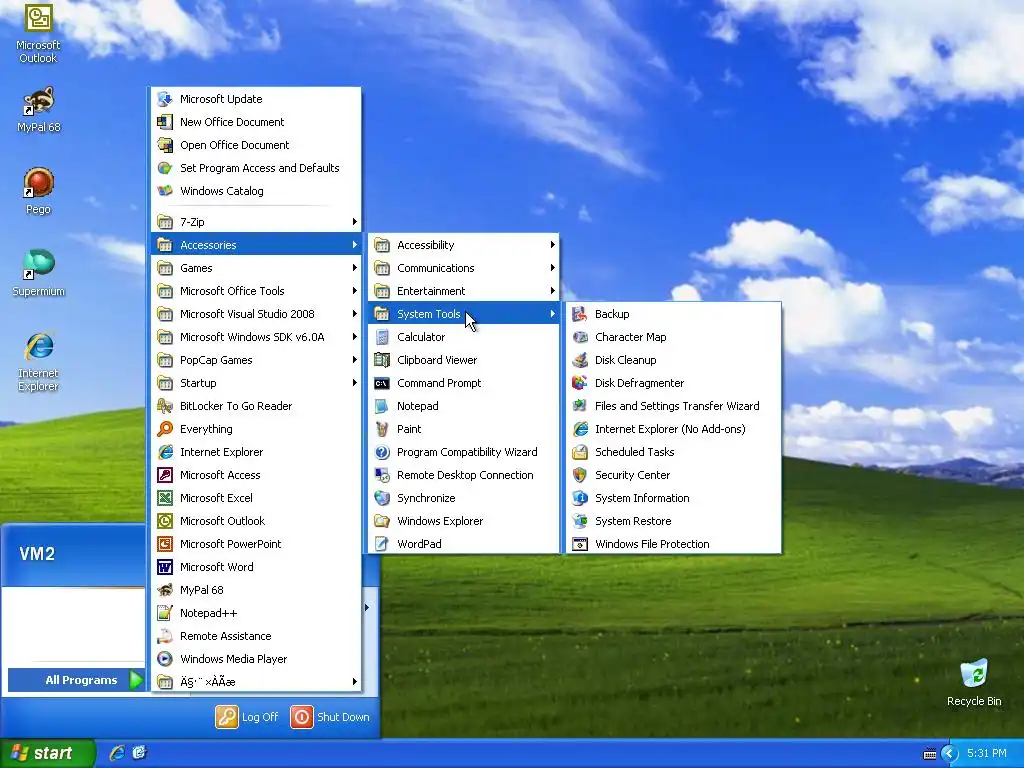Click the taskbar clock 5:31 PM
The height and width of the screenshot is (768, 1024).
(x=986, y=754)
